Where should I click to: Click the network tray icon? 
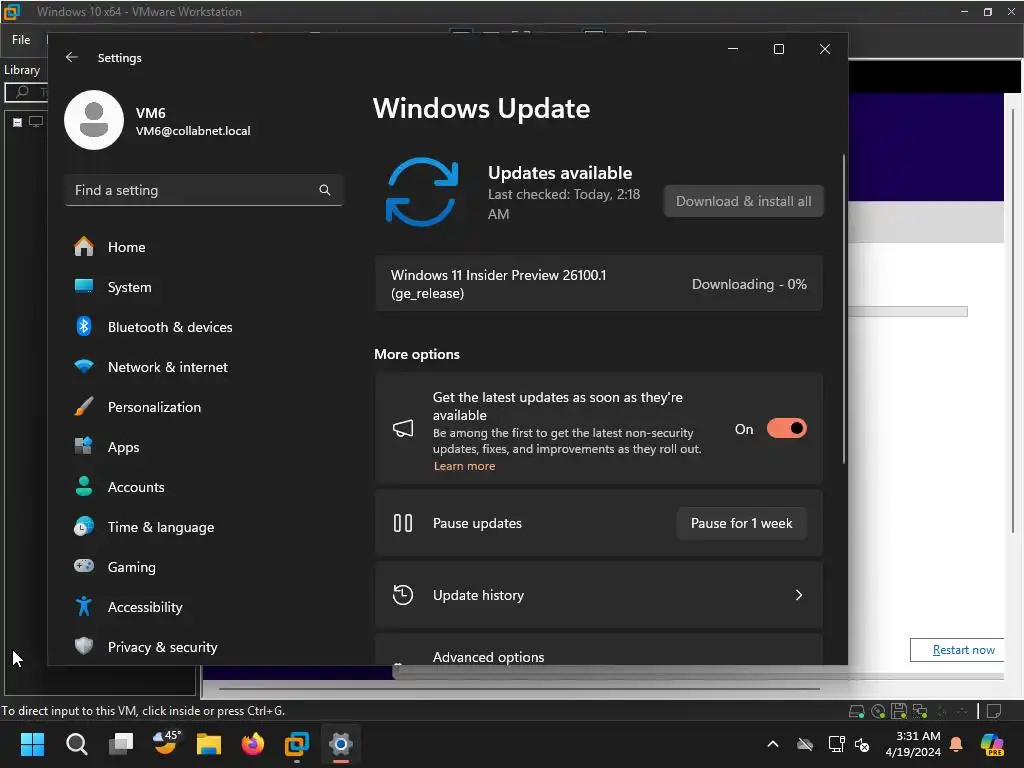click(x=836, y=744)
